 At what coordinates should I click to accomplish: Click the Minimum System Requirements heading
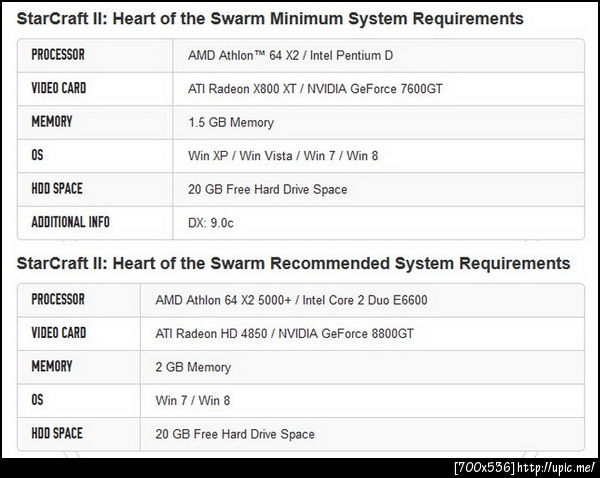270,18
